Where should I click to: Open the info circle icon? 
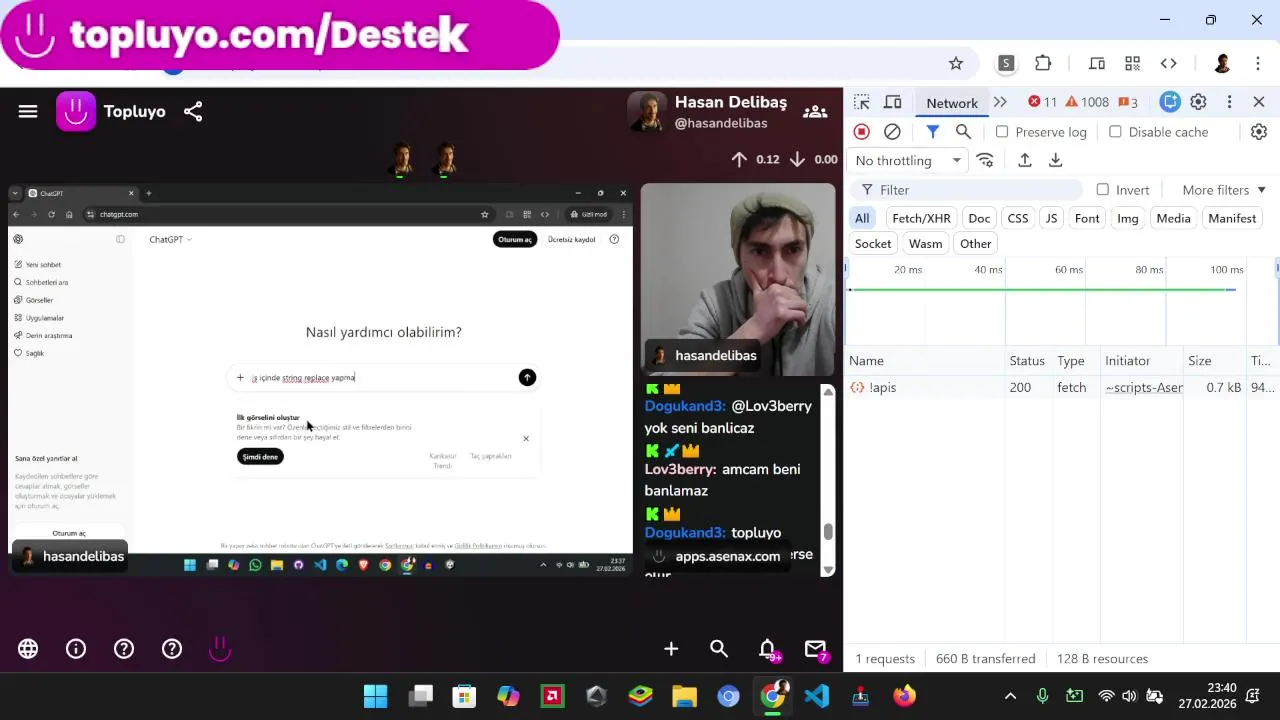point(76,649)
